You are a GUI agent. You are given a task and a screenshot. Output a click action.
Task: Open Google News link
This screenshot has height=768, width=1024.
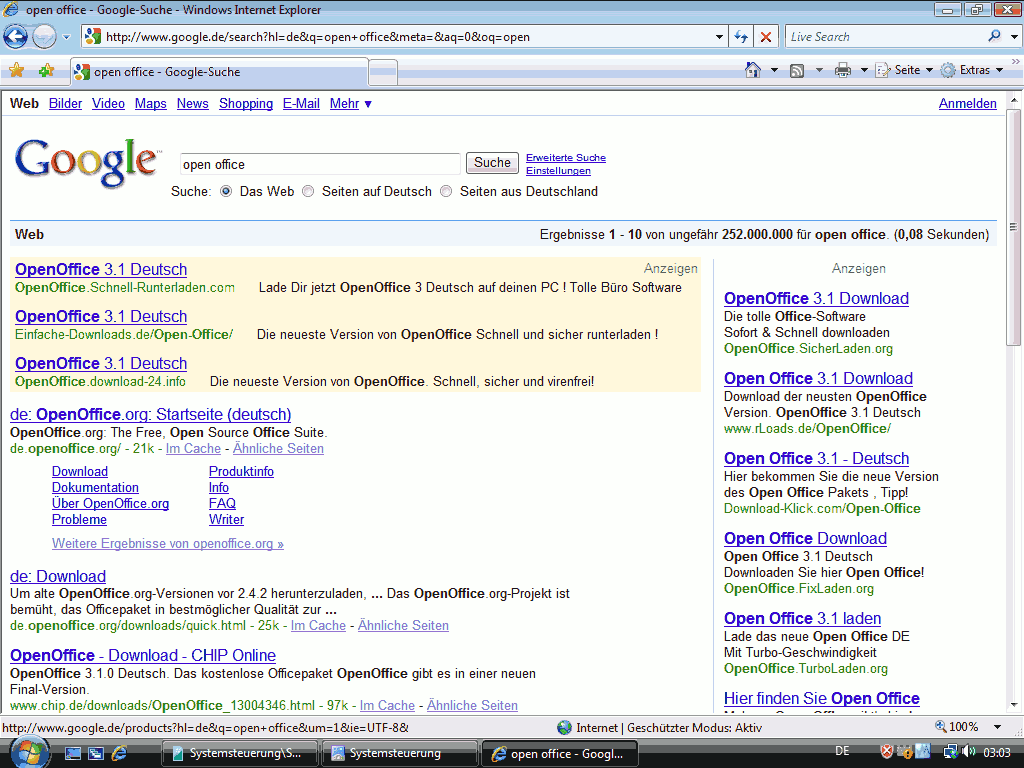[x=193, y=103]
